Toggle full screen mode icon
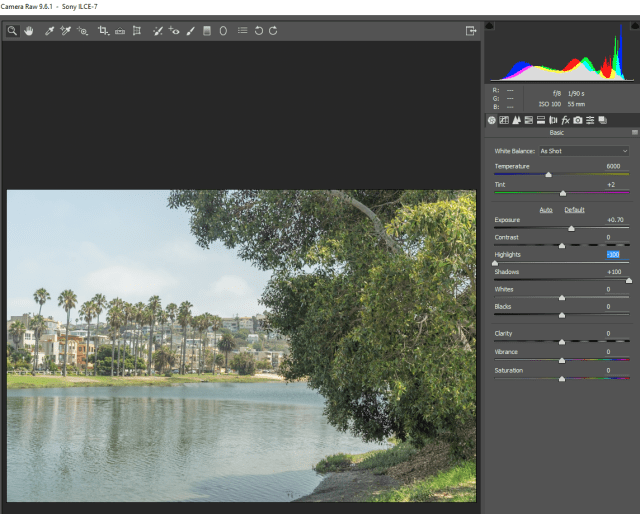Viewport: 640px width, 514px height. (470, 31)
